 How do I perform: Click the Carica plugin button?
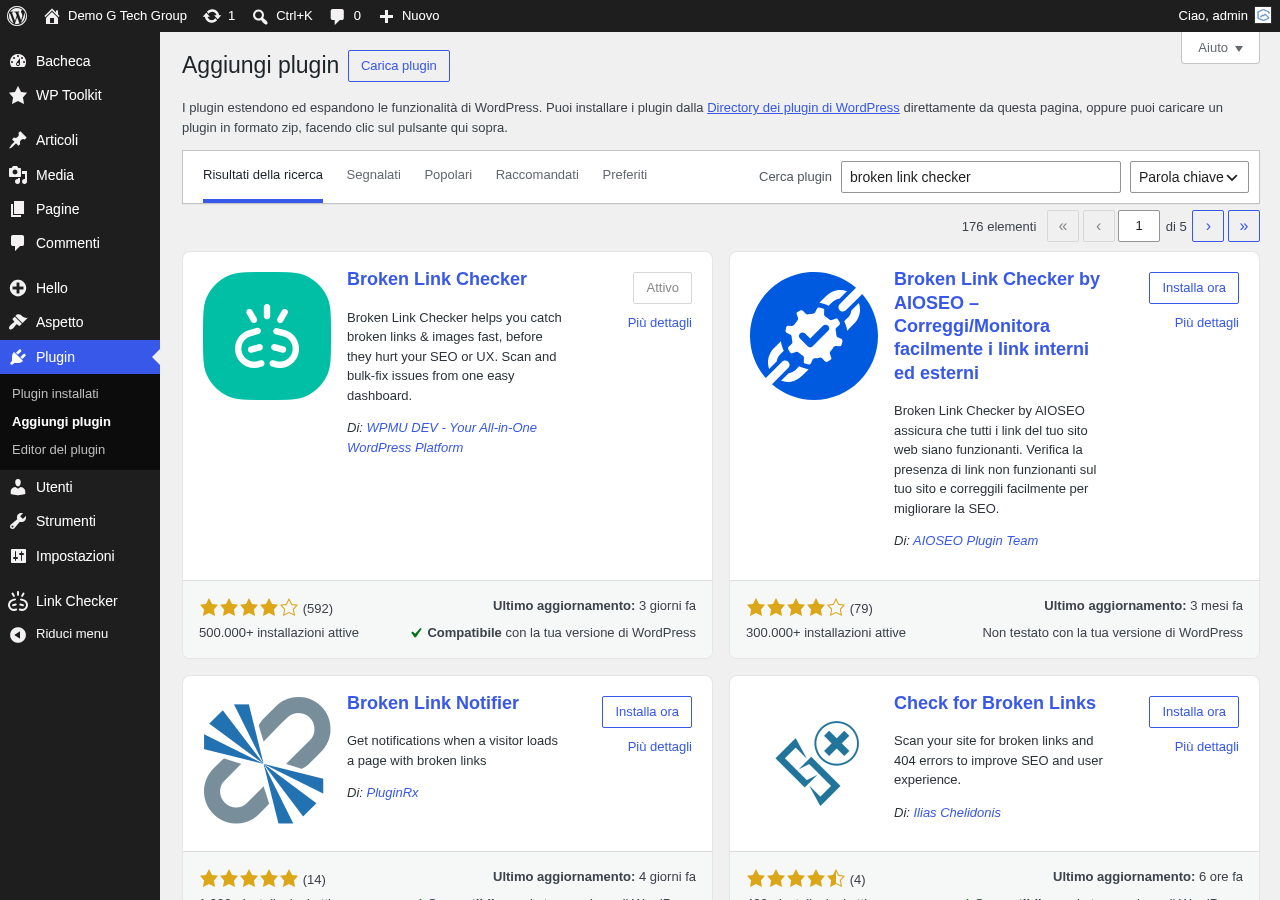399,66
